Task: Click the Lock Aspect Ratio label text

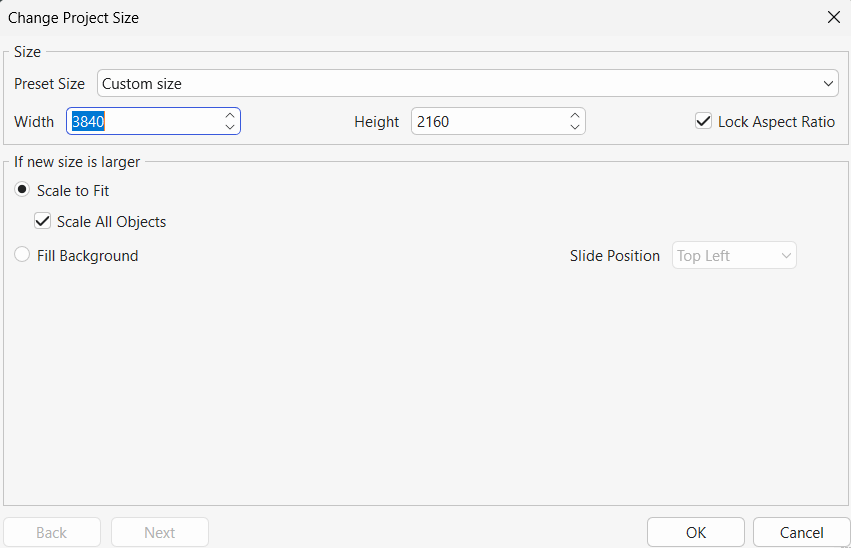Action: click(776, 121)
